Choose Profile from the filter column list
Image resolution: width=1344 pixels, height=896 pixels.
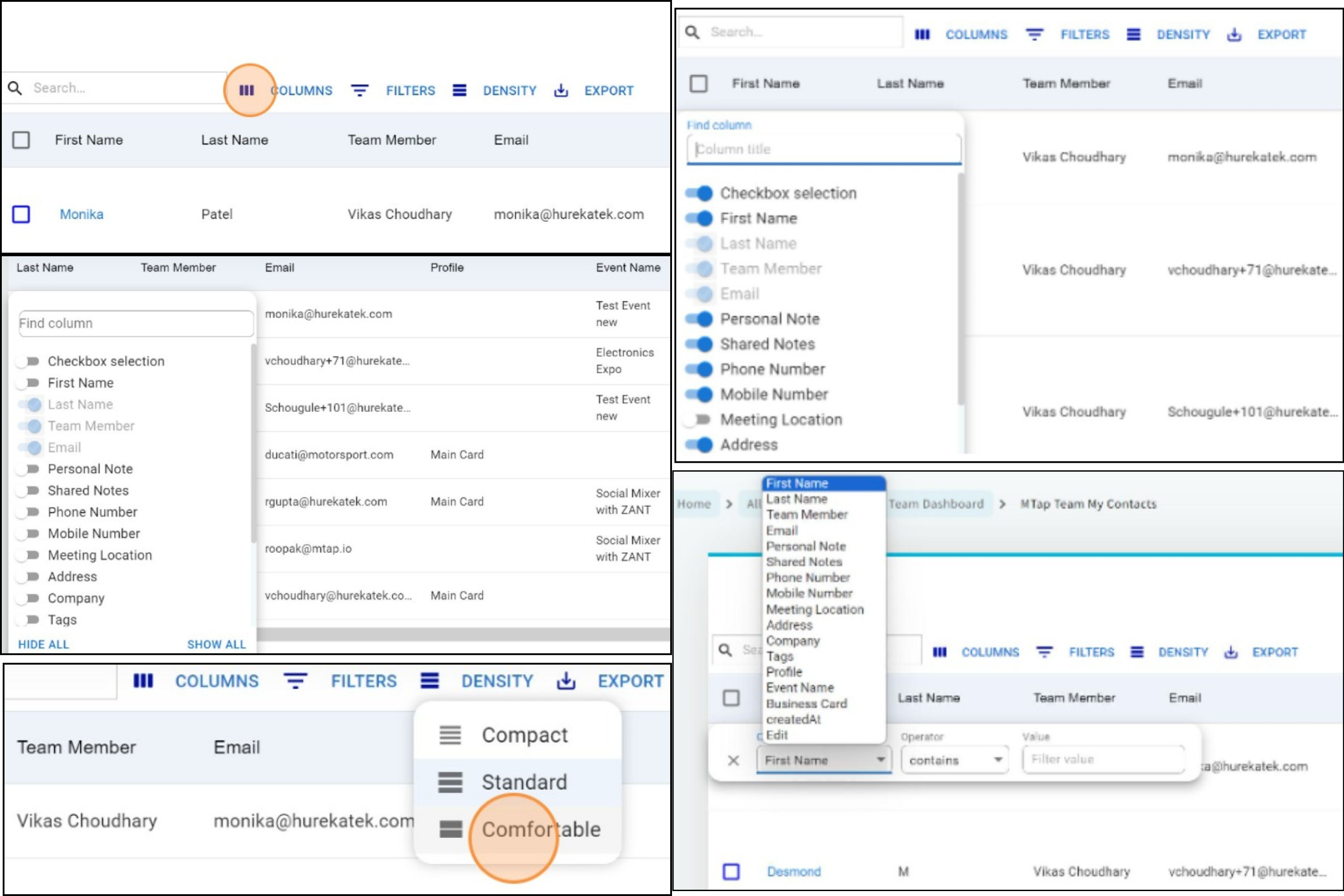(x=824, y=672)
